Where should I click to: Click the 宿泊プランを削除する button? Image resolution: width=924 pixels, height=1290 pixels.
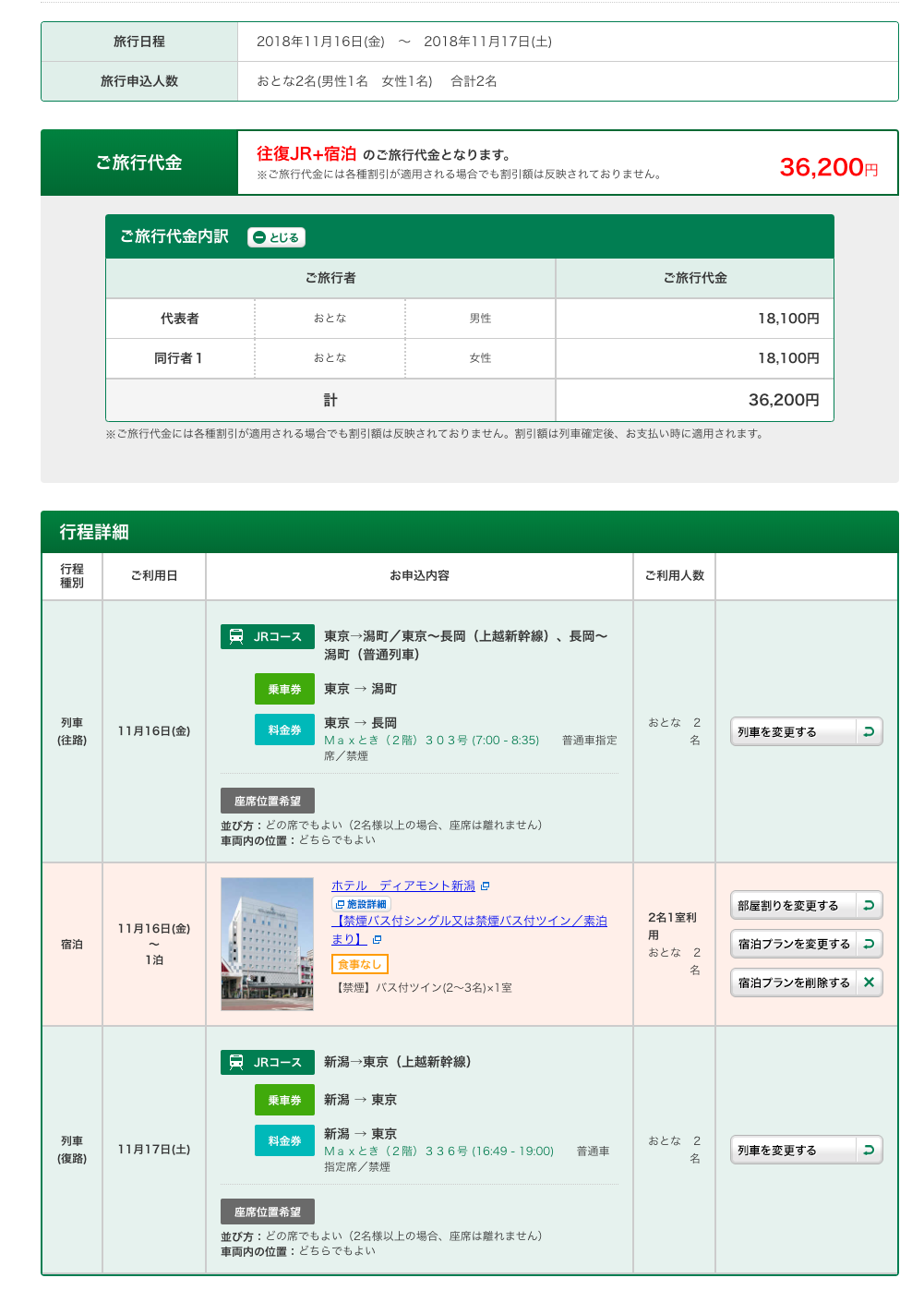click(806, 983)
